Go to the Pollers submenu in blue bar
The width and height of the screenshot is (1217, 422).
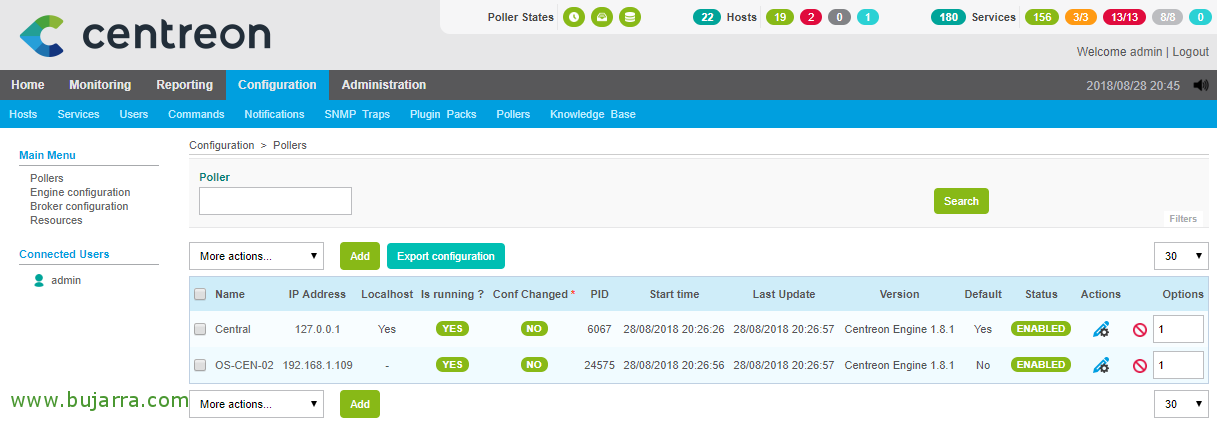tap(513, 114)
